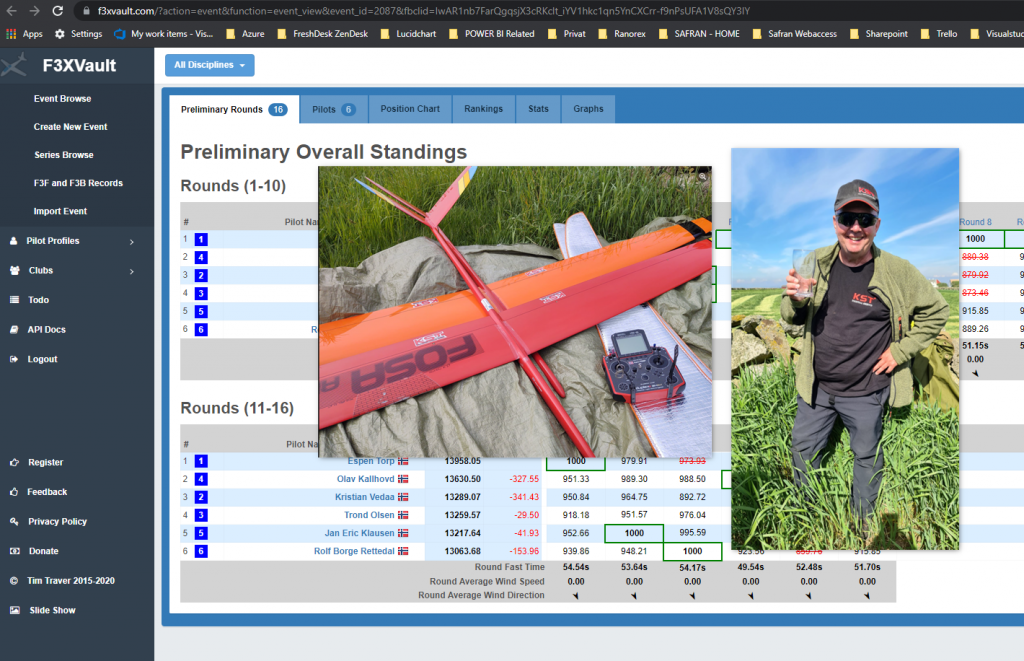The width and height of the screenshot is (1024, 661).
Task: Expand the Clubs submenu chevron
Action: 132,271
